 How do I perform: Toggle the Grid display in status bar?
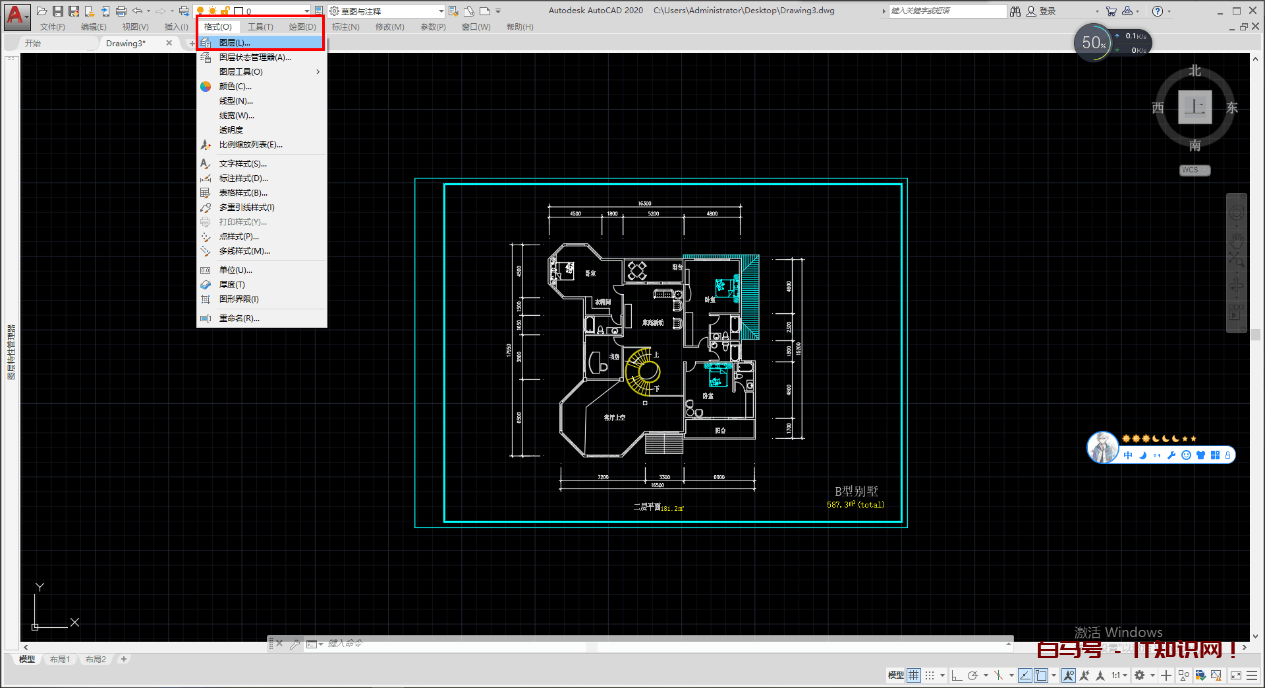[x=912, y=675]
